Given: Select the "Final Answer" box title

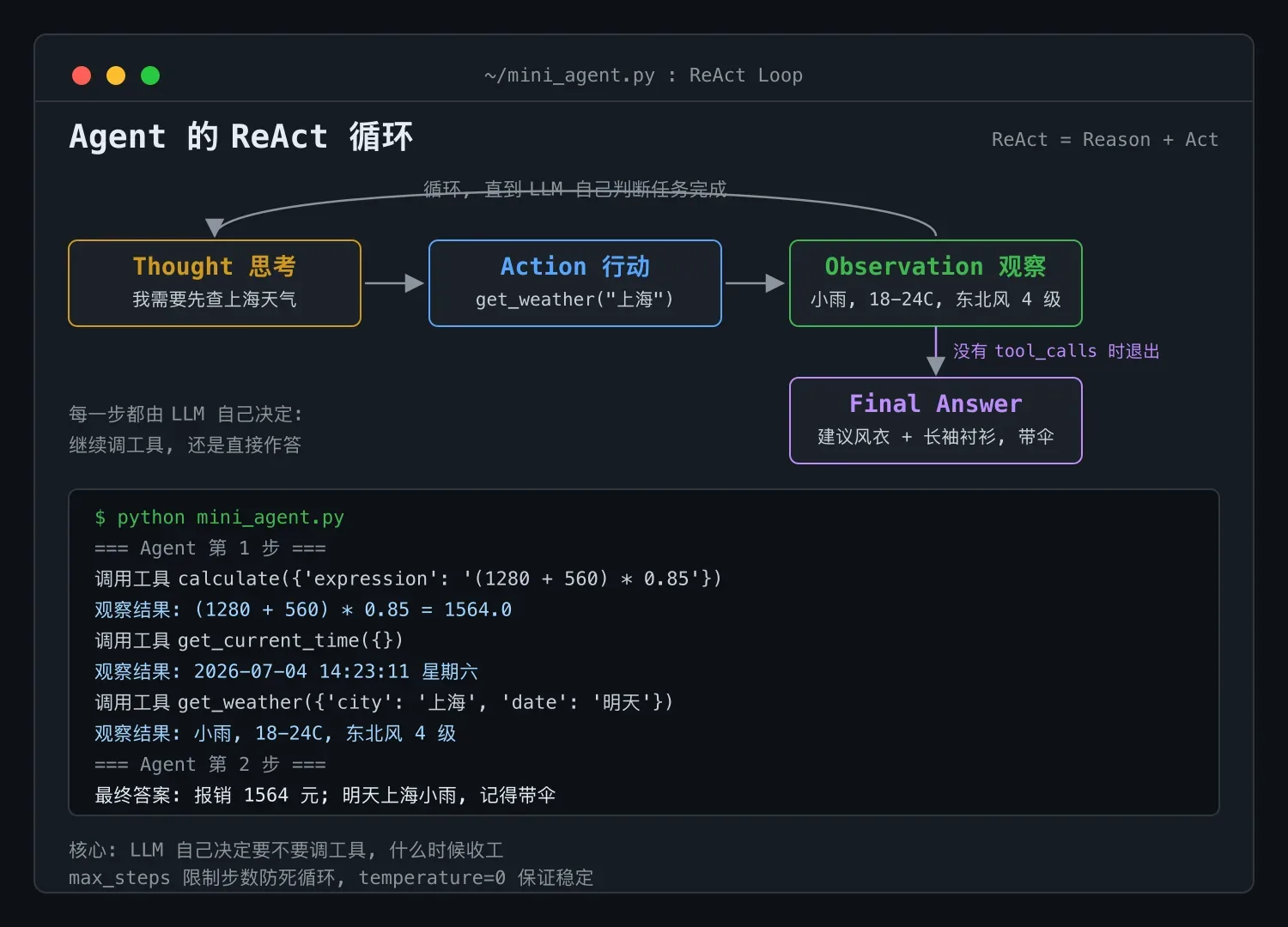Looking at the screenshot, I should (x=936, y=403).
